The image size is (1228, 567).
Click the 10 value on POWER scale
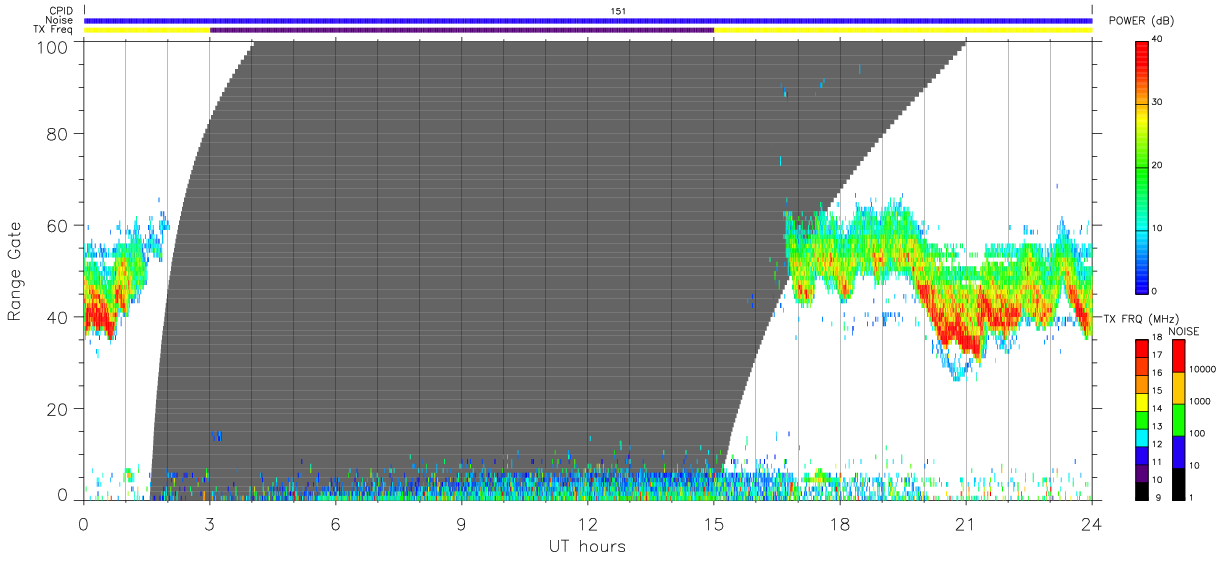click(1157, 228)
